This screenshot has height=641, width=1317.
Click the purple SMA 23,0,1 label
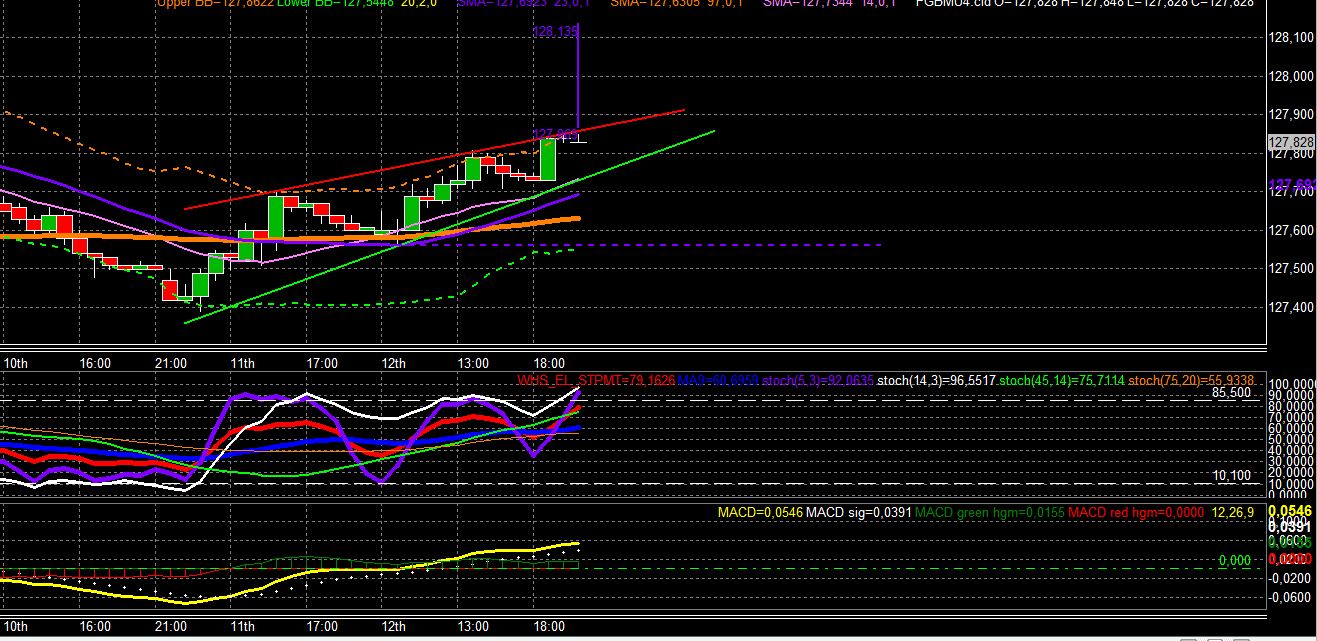coord(525,3)
